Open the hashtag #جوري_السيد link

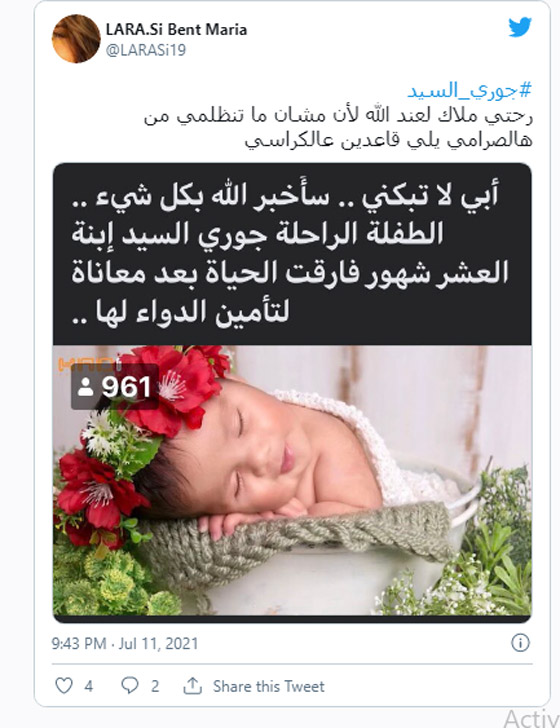point(469,91)
